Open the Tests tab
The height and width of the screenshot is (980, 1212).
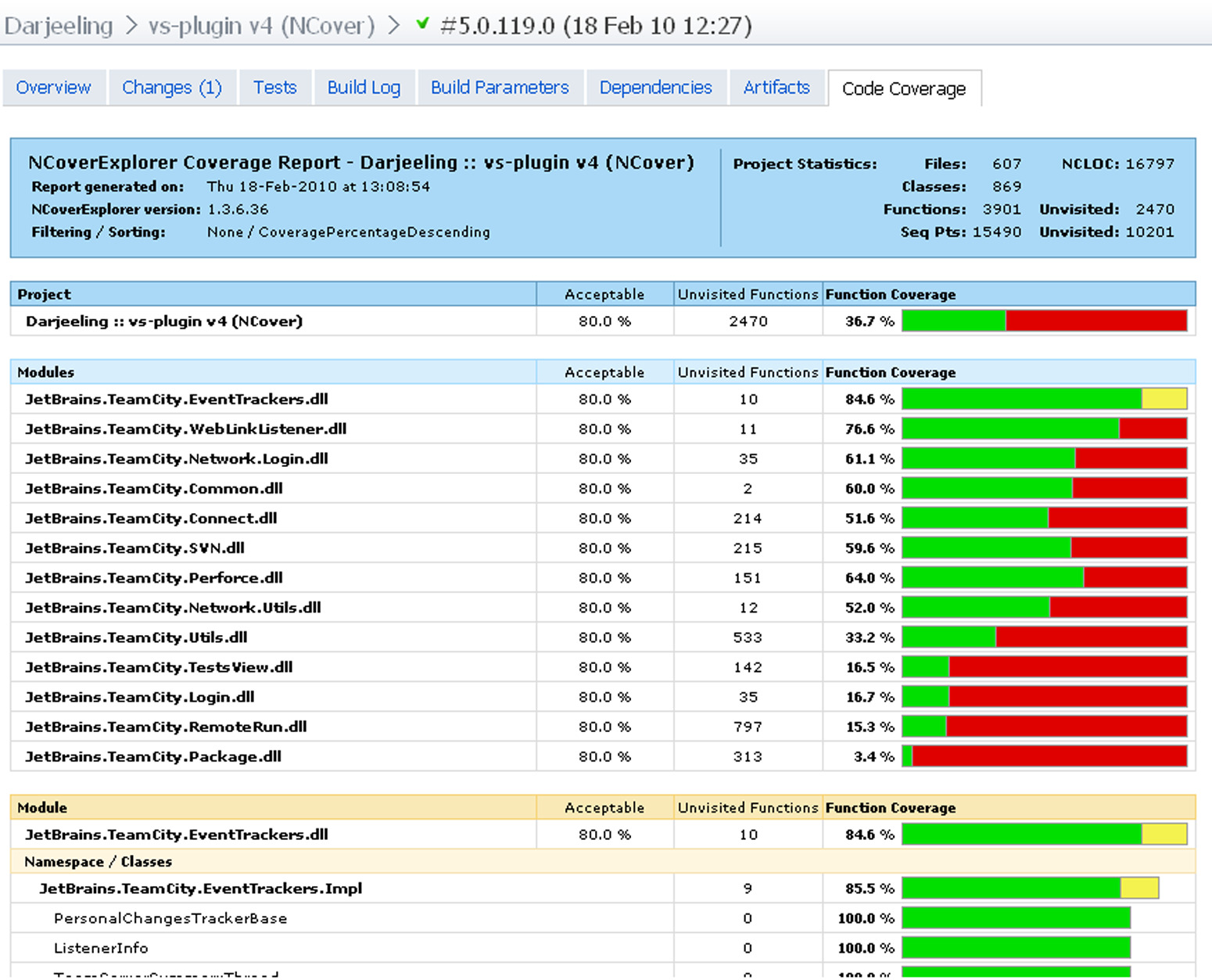tap(274, 88)
